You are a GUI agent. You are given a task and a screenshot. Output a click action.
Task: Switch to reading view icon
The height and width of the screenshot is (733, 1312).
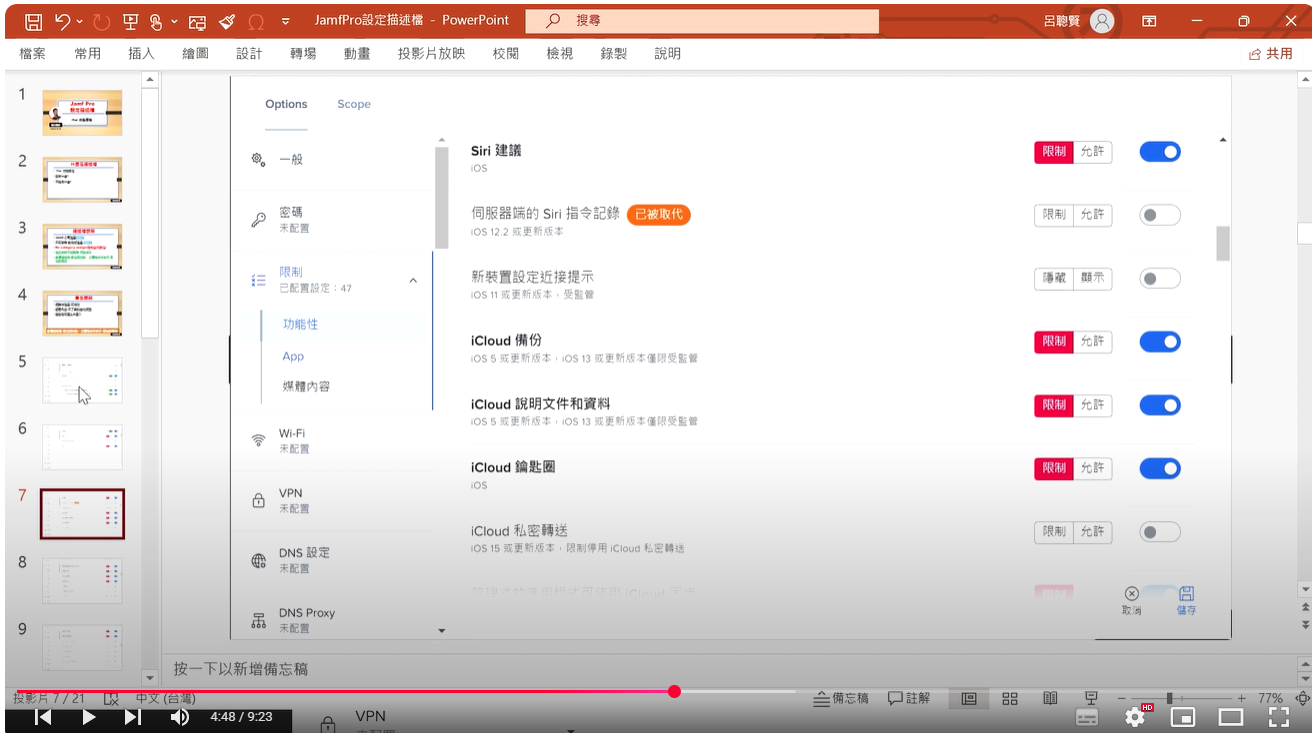point(1050,698)
